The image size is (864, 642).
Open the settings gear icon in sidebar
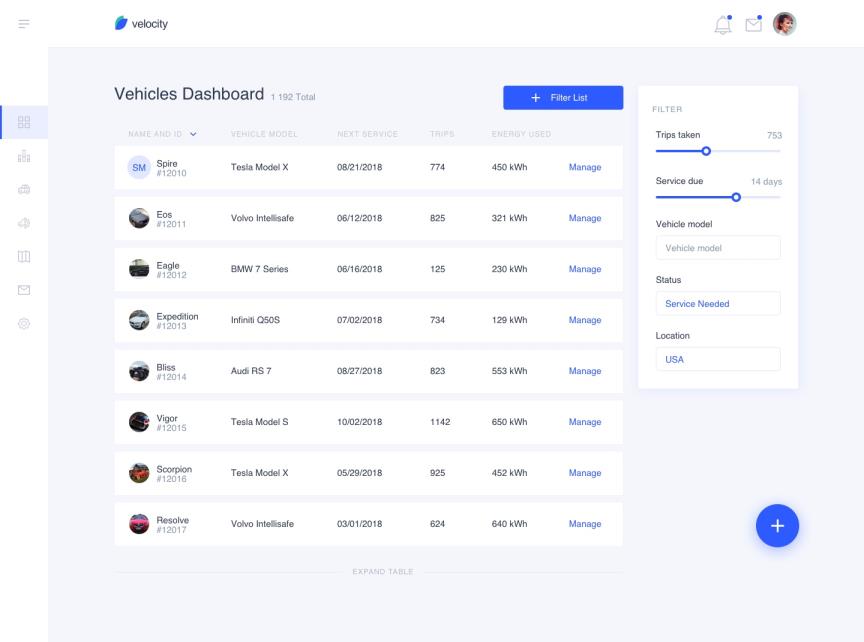tap(24, 324)
